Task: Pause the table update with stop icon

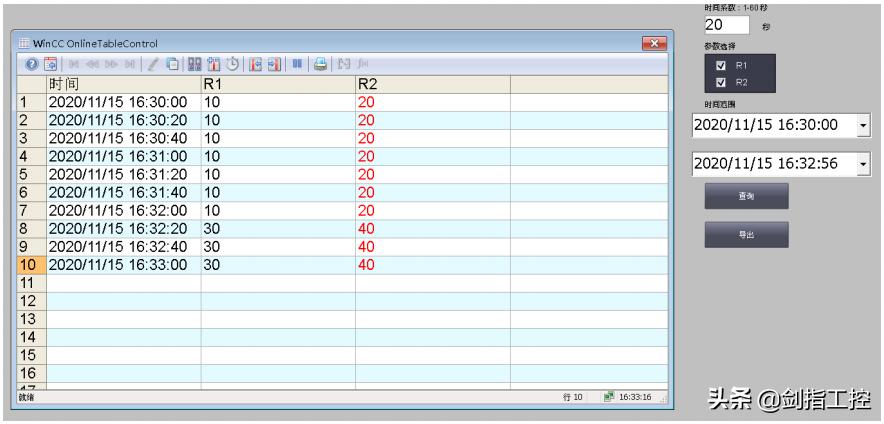Action: point(297,64)
